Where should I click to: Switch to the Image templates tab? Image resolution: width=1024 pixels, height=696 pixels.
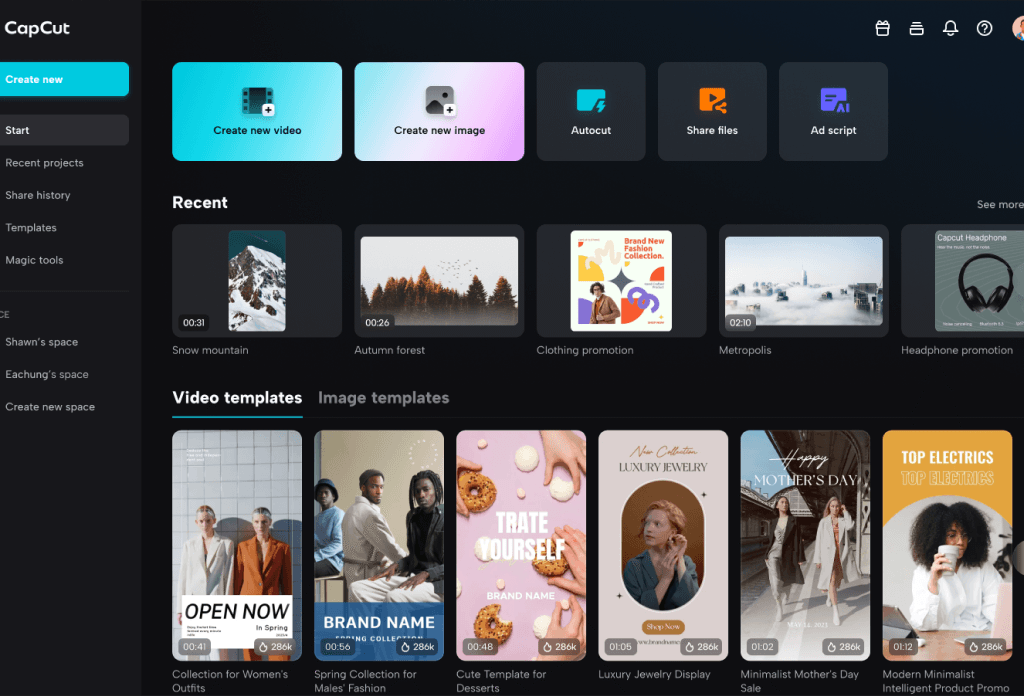pos(383,398)
